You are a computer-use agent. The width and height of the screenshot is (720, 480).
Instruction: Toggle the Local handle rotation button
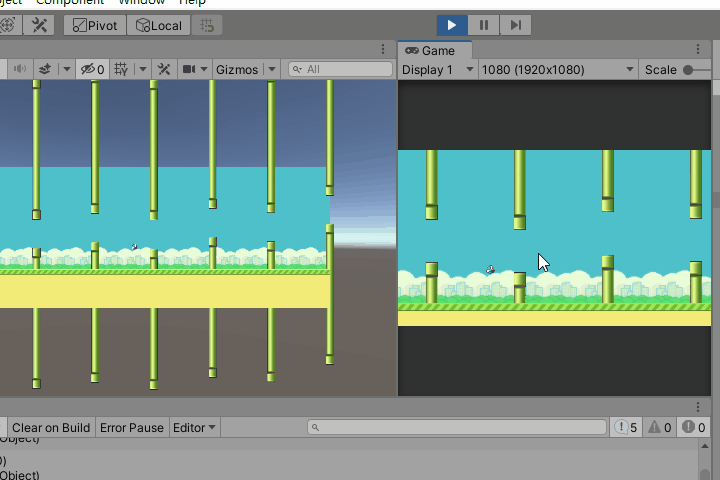point(159,25)
